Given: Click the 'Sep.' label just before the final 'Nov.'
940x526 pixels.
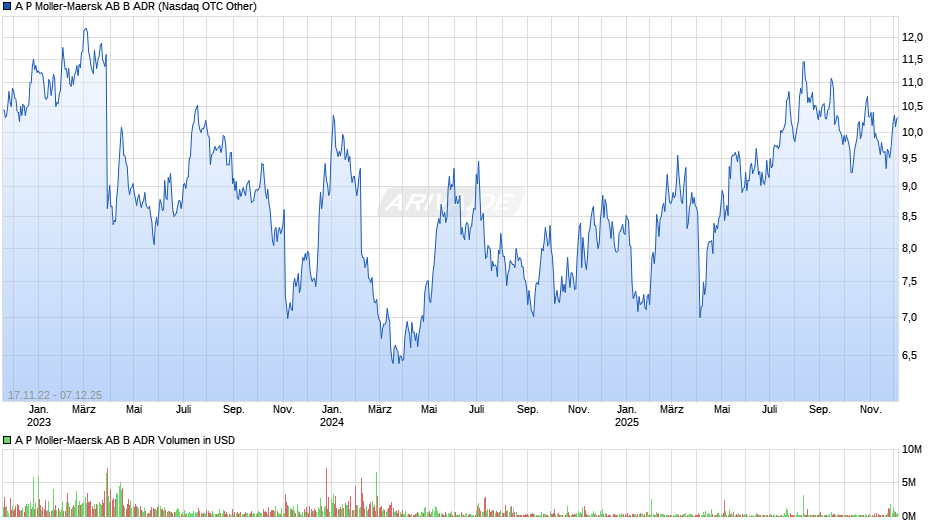Looking at the screenshot, I should pos(820,410).
